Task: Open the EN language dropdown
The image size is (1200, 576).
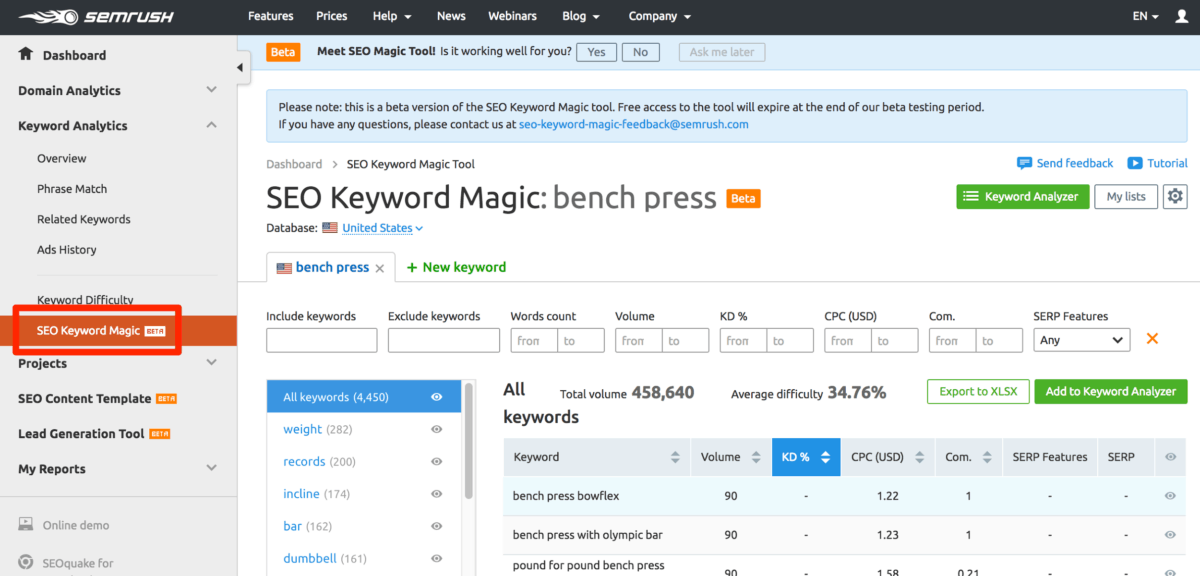Action: coord(1146,16)
